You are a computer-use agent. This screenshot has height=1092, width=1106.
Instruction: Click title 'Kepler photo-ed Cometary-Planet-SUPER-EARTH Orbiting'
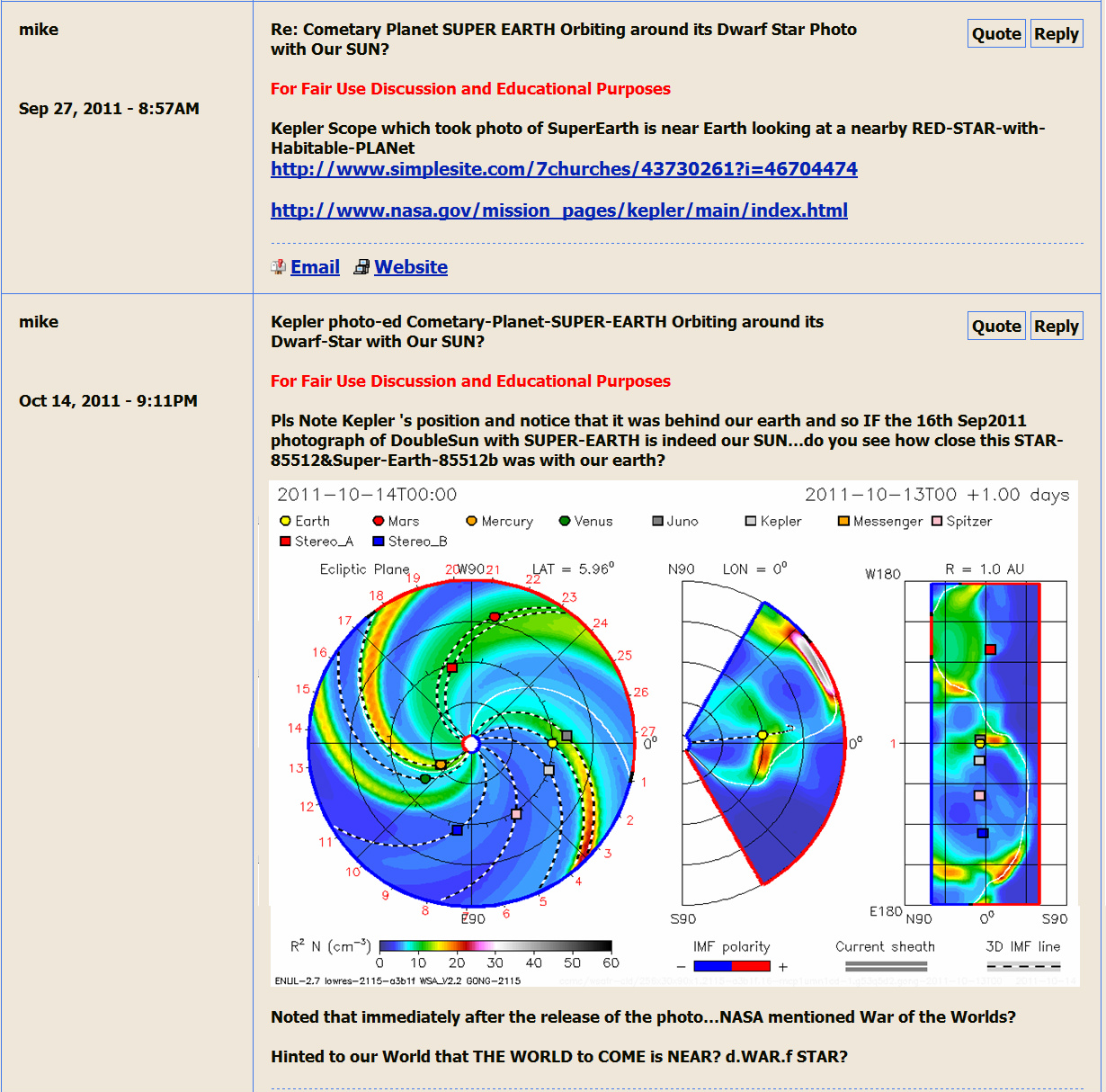pos(547,332)
